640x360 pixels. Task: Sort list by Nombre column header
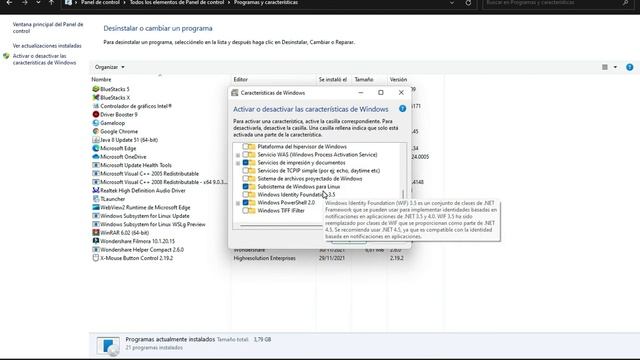161,80
